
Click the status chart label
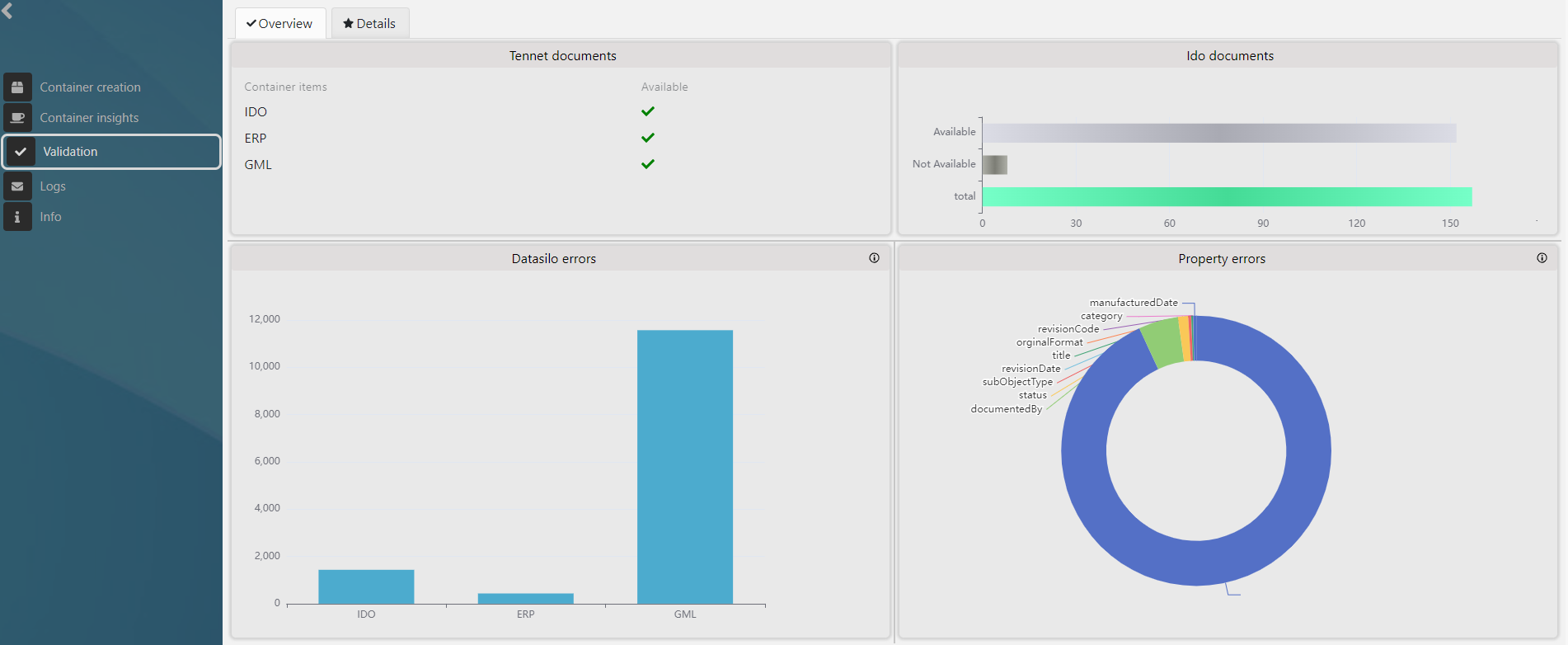(1033, 395)
